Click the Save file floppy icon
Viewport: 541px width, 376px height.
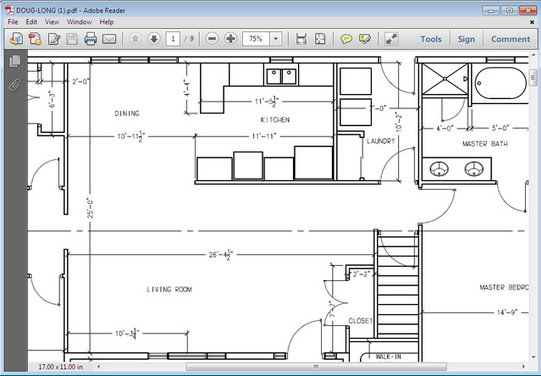[x=72, y=39]
